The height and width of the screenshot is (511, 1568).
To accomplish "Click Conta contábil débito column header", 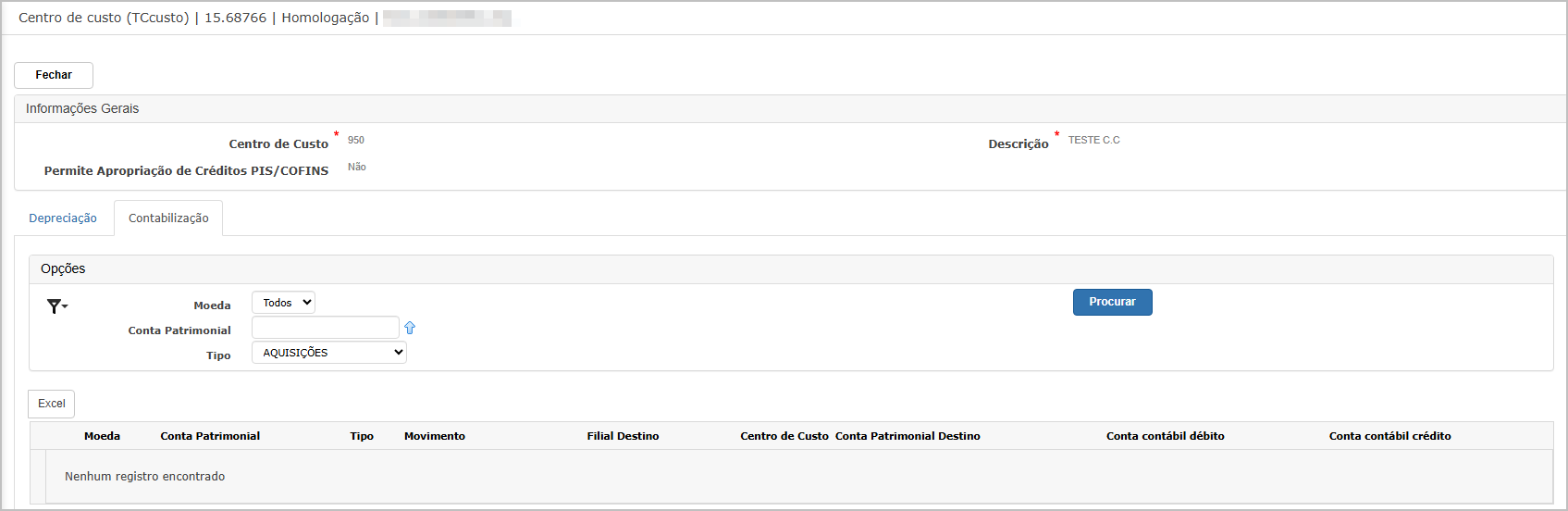I will [1166, 436].
